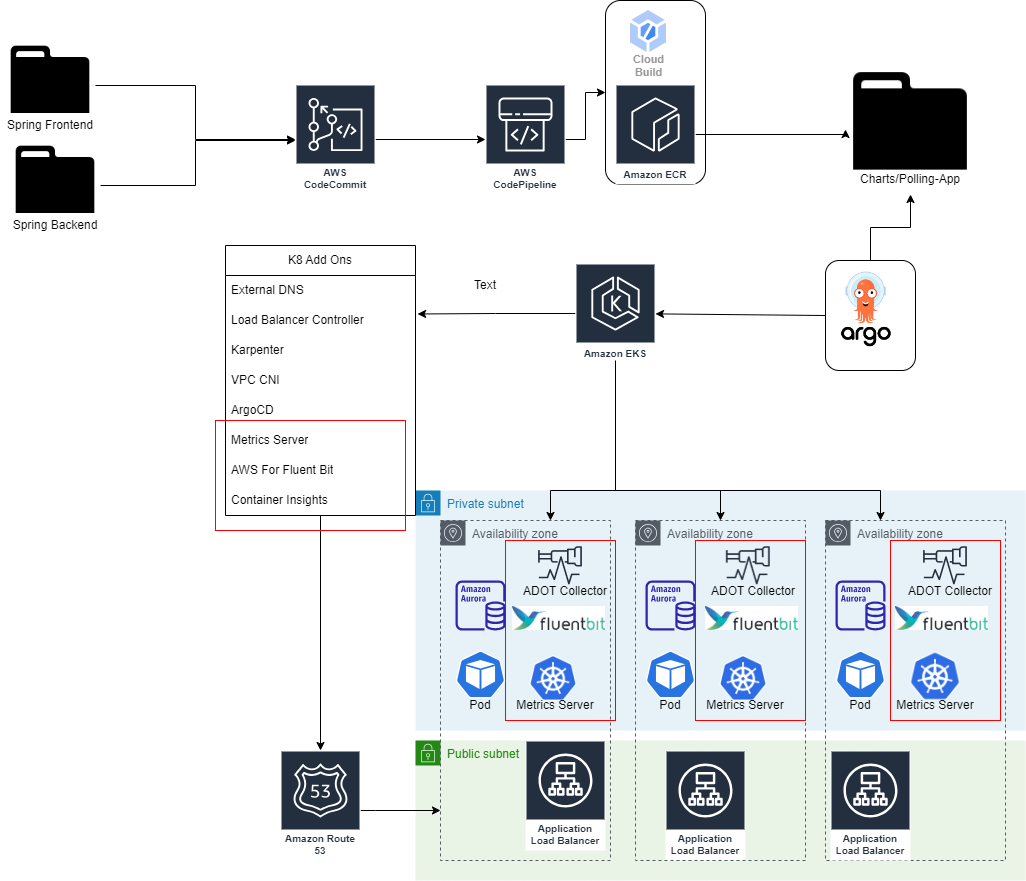Select the Pod icon in first zone

click(x=480, y=674)
